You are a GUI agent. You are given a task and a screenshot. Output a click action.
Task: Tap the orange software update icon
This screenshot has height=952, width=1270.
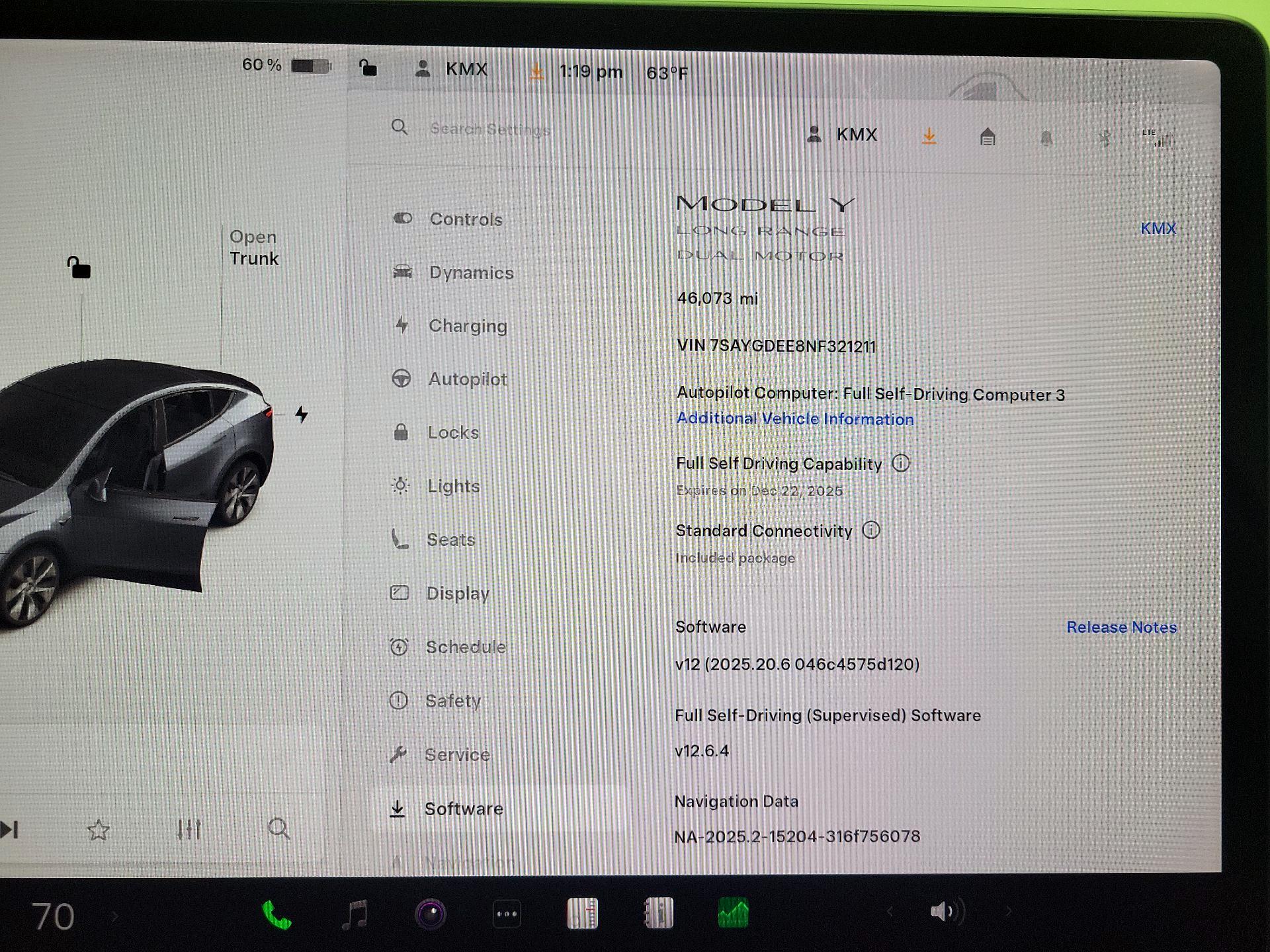point(929,136)
